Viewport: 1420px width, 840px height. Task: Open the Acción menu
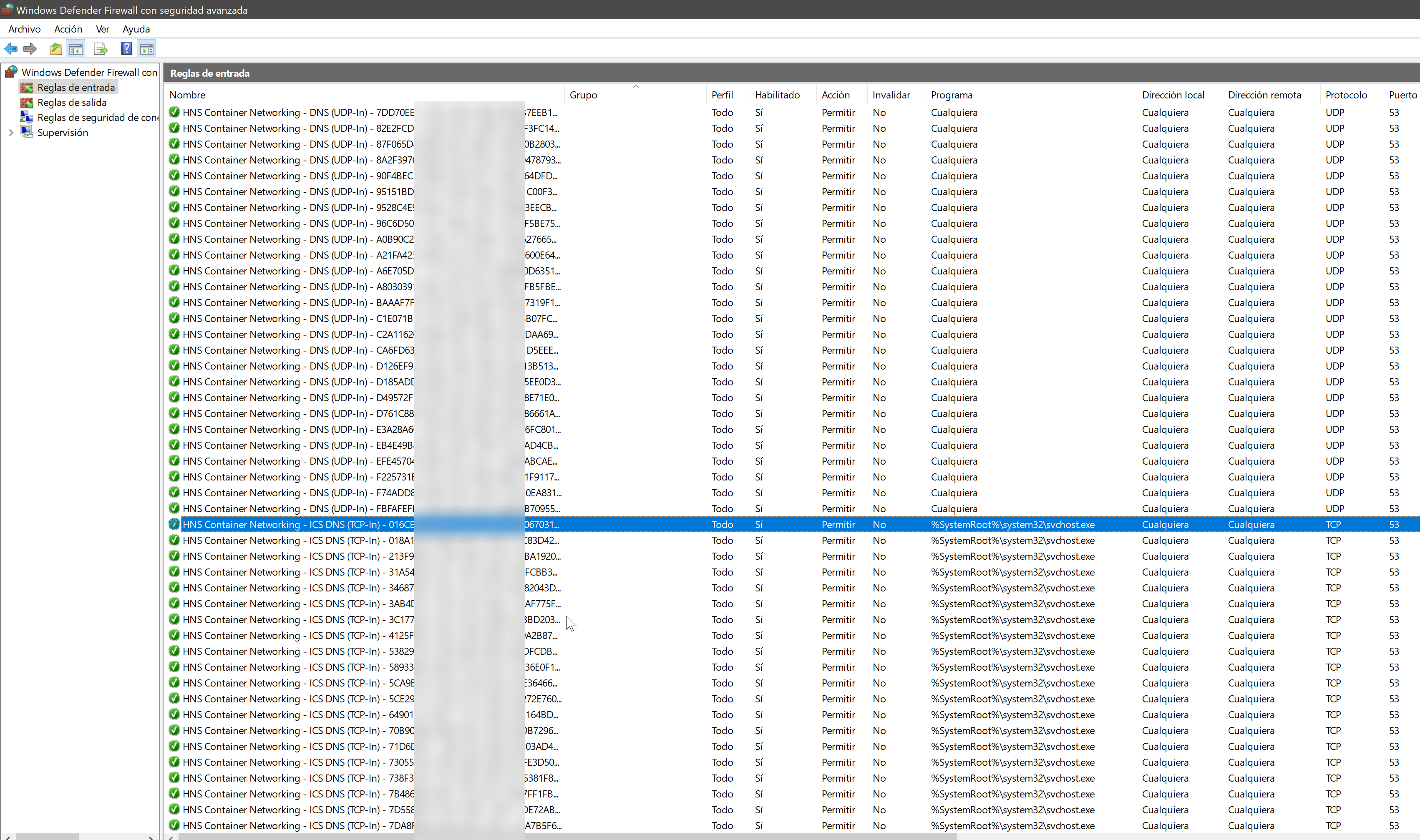[67, 29]
